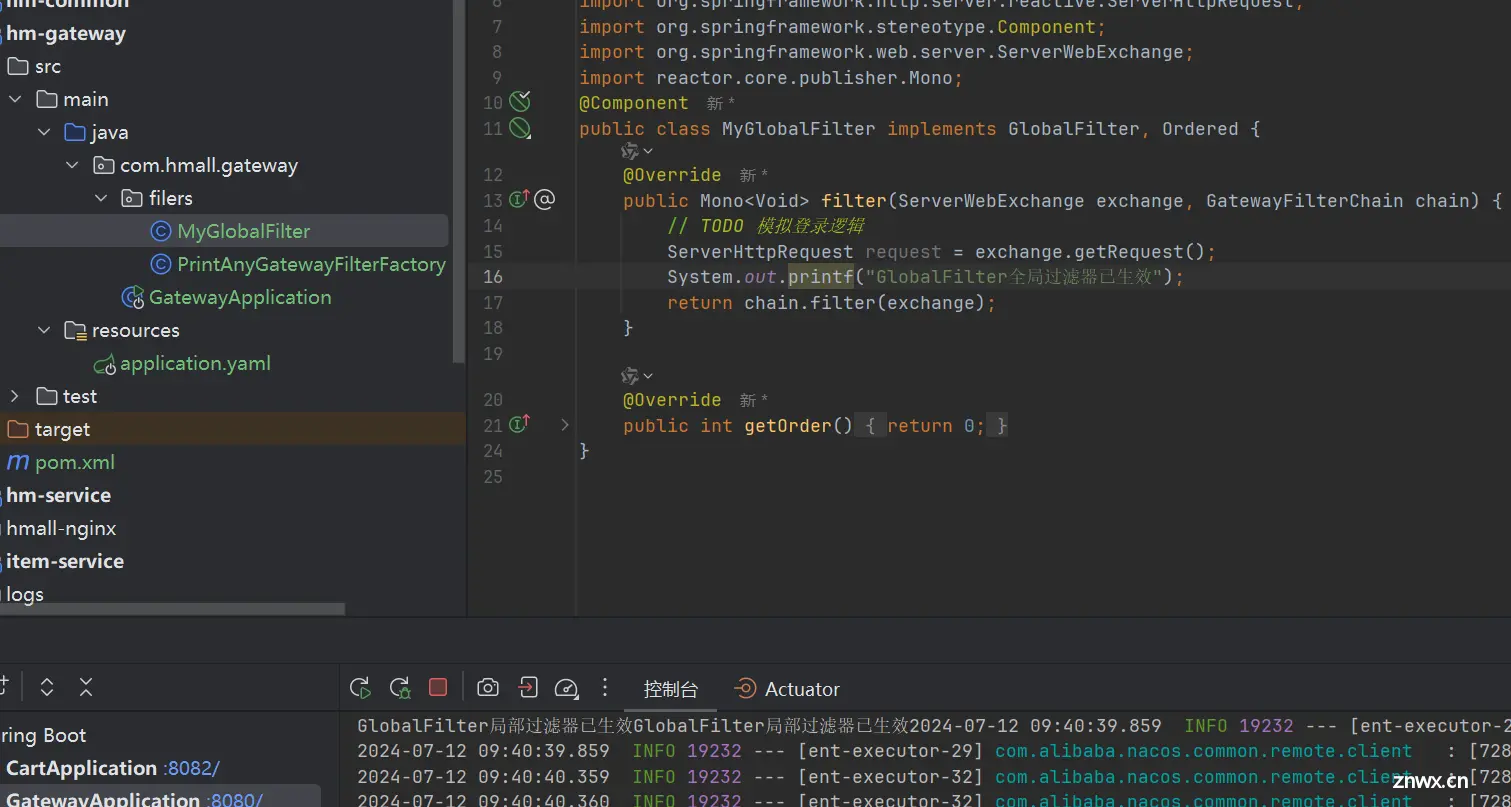The image size is (1511, 807).
Task: Collapse the main folder chevron
Action: point(15,99)
